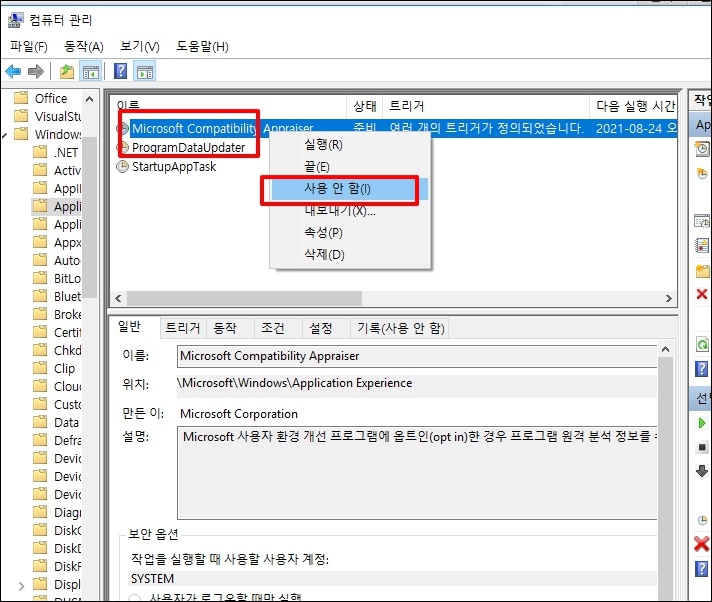Click the BitLo folder icon in tree
The width and height of the screenshot is (712, 602).
click(40, 278)
